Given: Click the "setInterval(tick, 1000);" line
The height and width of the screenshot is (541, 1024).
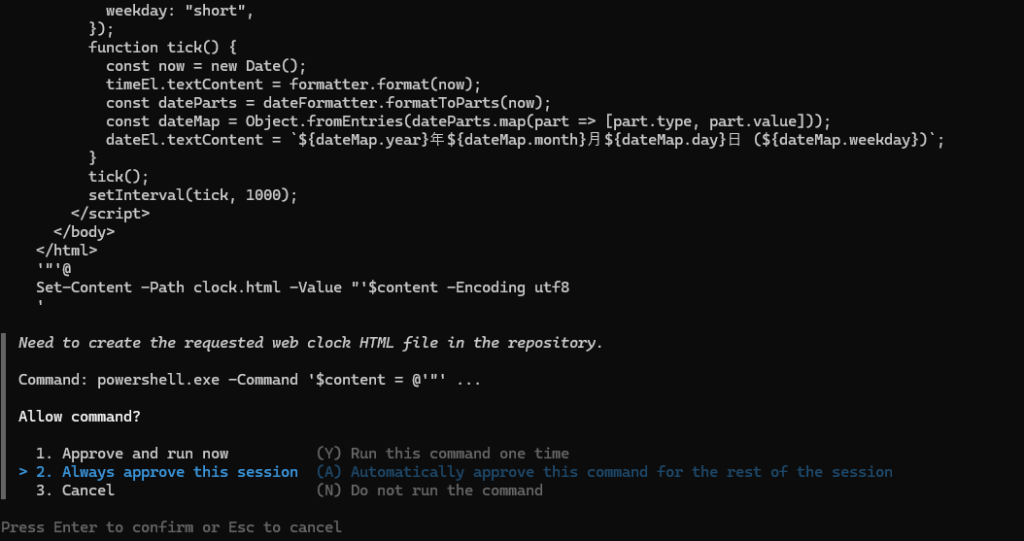Looking at the screenshot, I should (x=193, y=194).
